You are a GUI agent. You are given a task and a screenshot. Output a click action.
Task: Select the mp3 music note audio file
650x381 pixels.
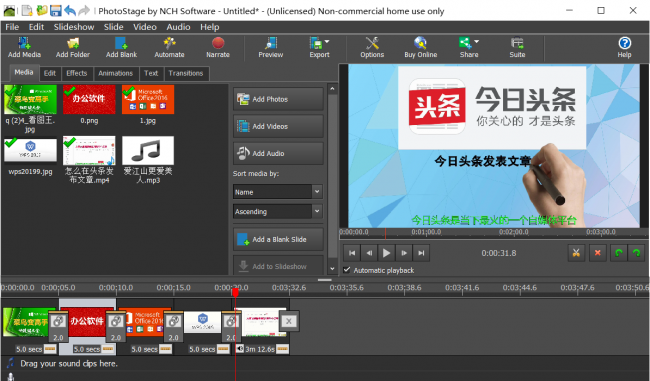tap(148, 150)
